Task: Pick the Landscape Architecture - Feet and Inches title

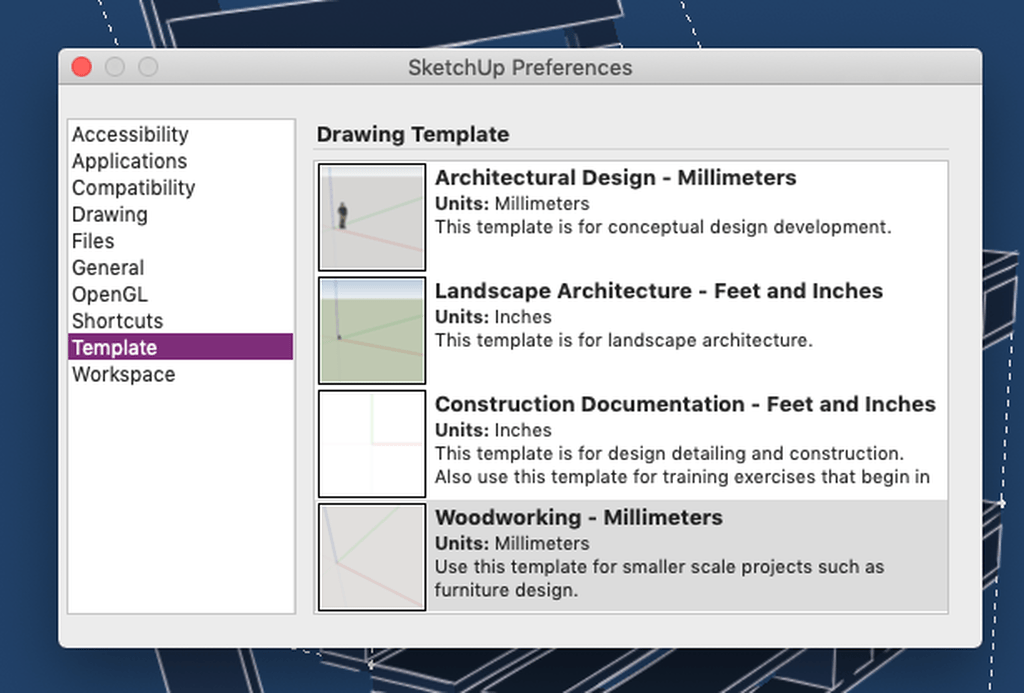Action: pyautogui.click(x=659, y=291)
